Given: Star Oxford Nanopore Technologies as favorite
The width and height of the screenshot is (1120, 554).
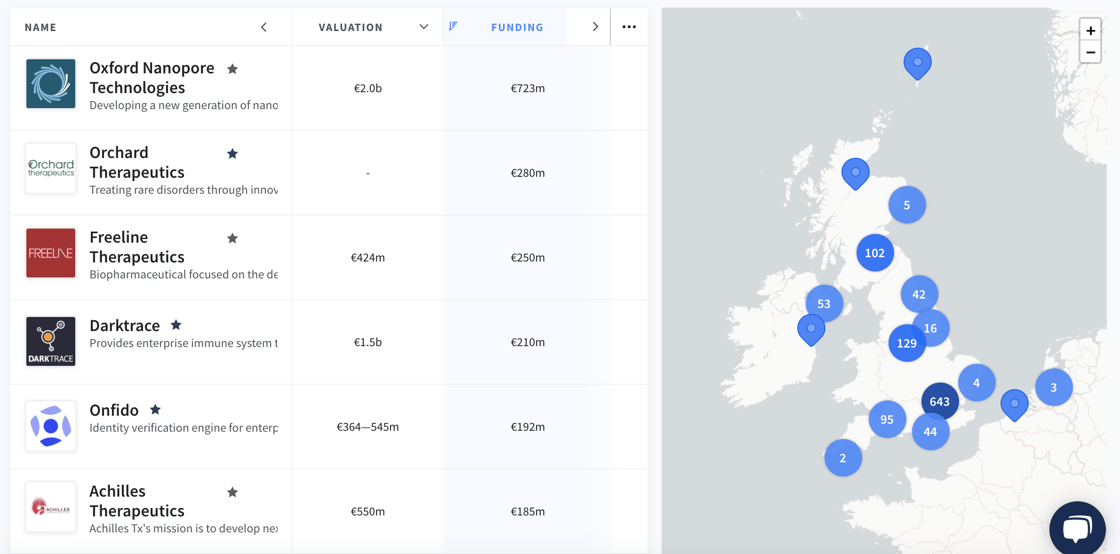Looking at the screenshot, I should pyautogui.click(x=232, y=69).
